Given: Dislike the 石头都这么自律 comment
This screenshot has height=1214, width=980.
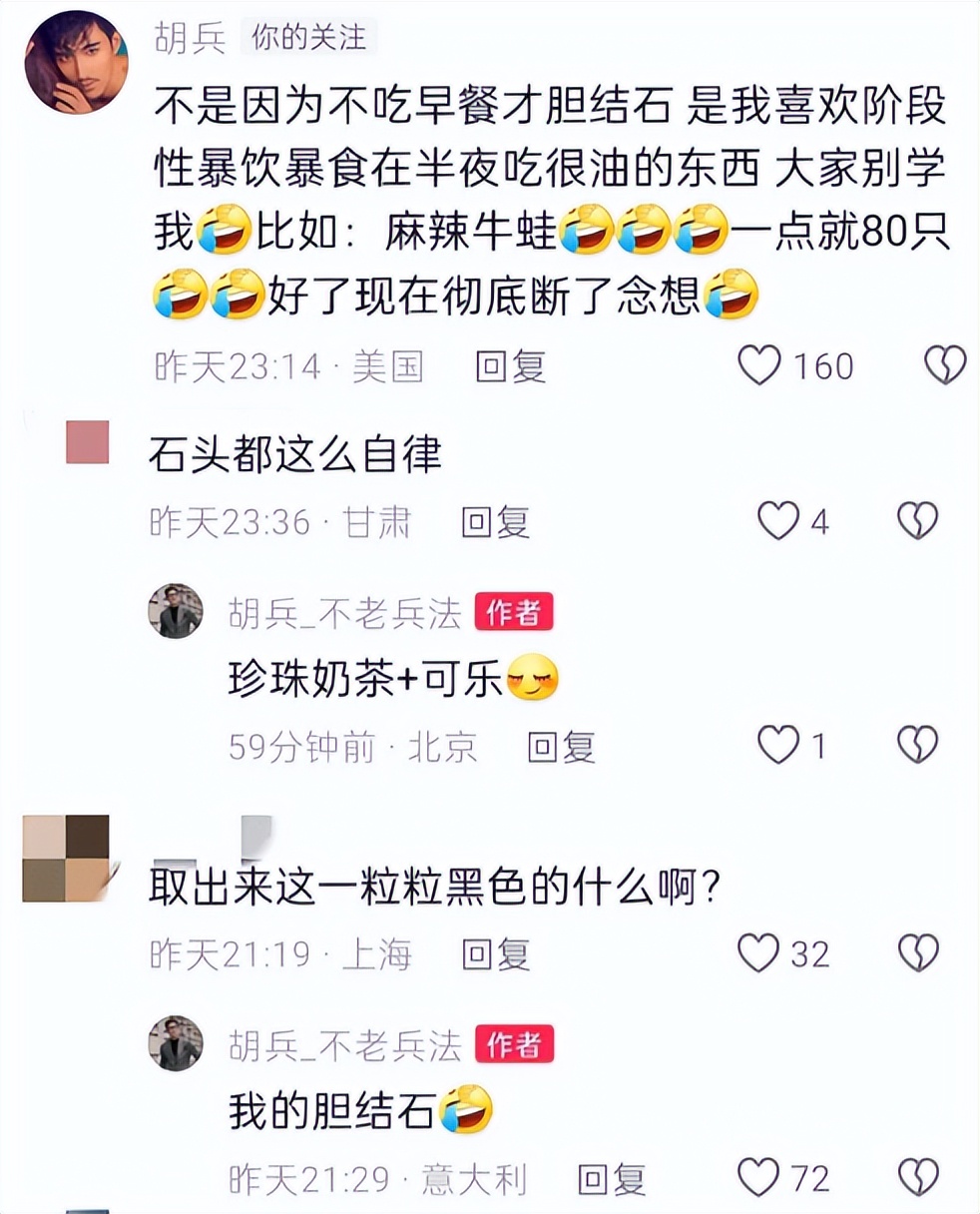Looking at the screenshot, I should click(917, 521).
